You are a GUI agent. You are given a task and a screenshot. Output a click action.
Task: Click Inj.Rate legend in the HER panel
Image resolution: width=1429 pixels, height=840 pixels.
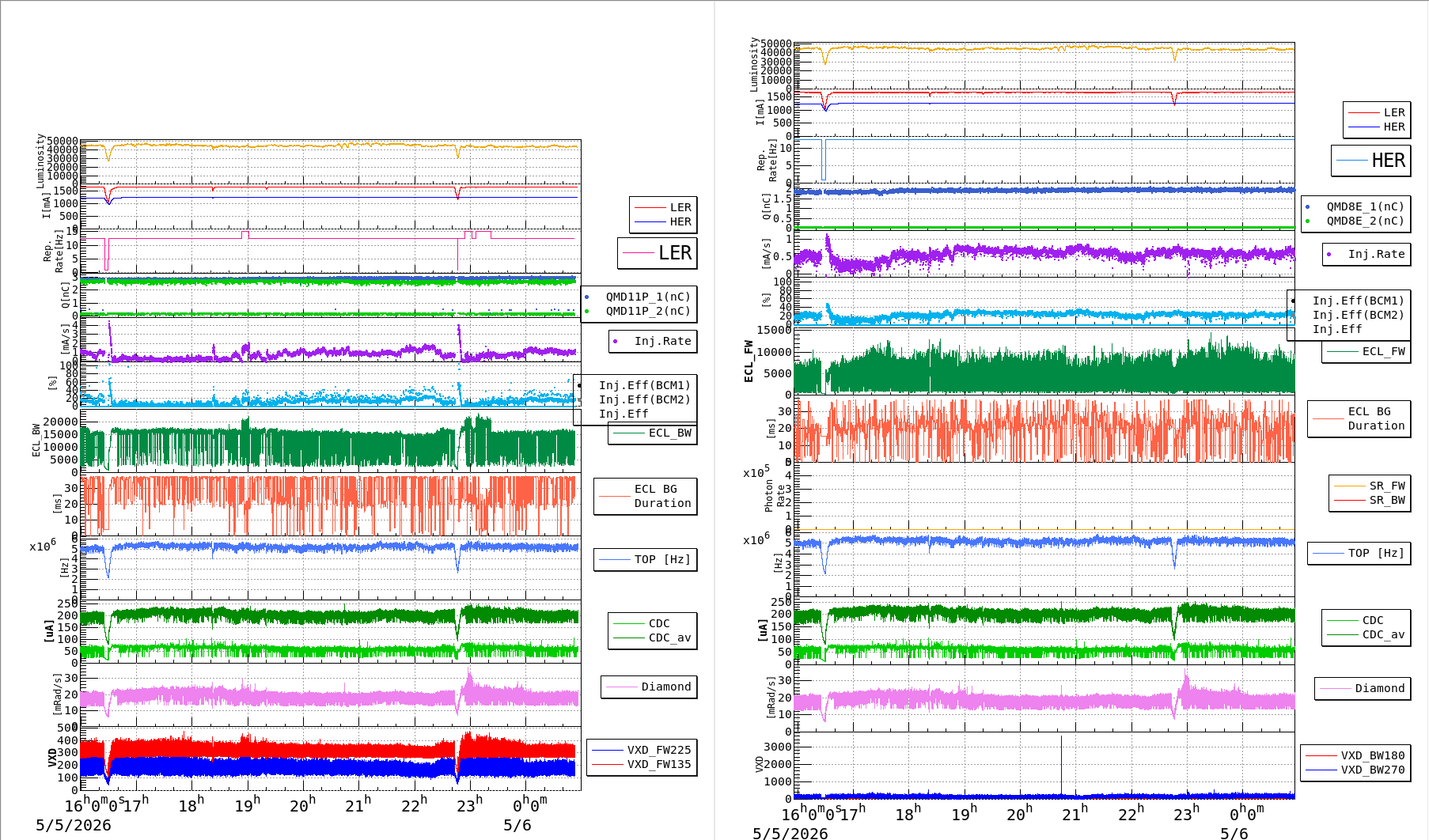click(x=1366, y=254)
